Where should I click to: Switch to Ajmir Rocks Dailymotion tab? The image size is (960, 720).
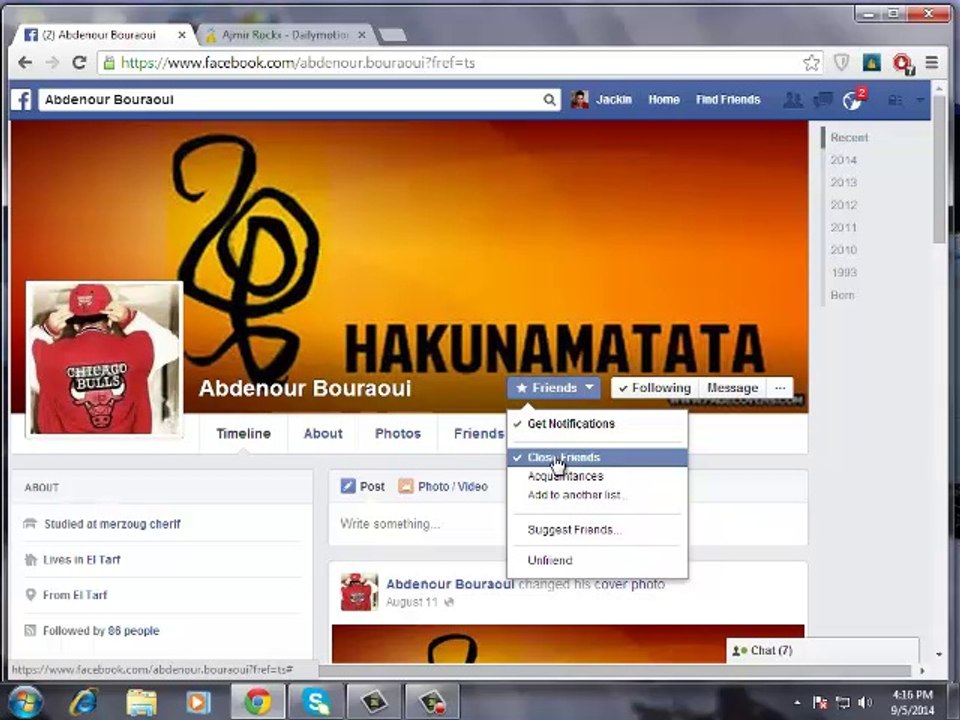(x=285, y=35)
